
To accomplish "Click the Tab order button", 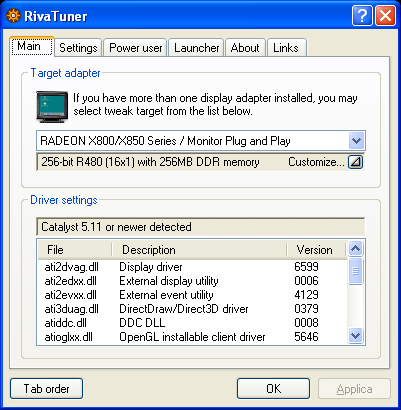I will pos(46,388).
